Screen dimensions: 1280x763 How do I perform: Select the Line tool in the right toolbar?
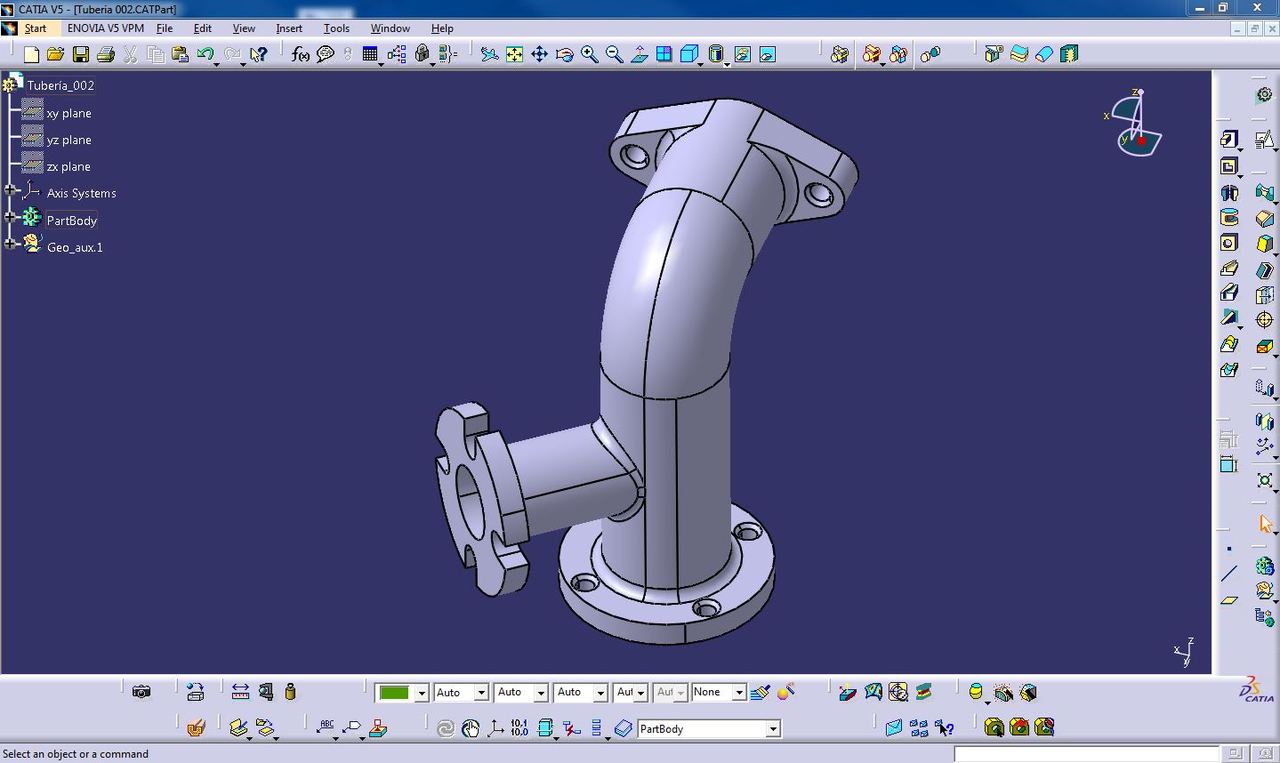tap(1229, 574)
